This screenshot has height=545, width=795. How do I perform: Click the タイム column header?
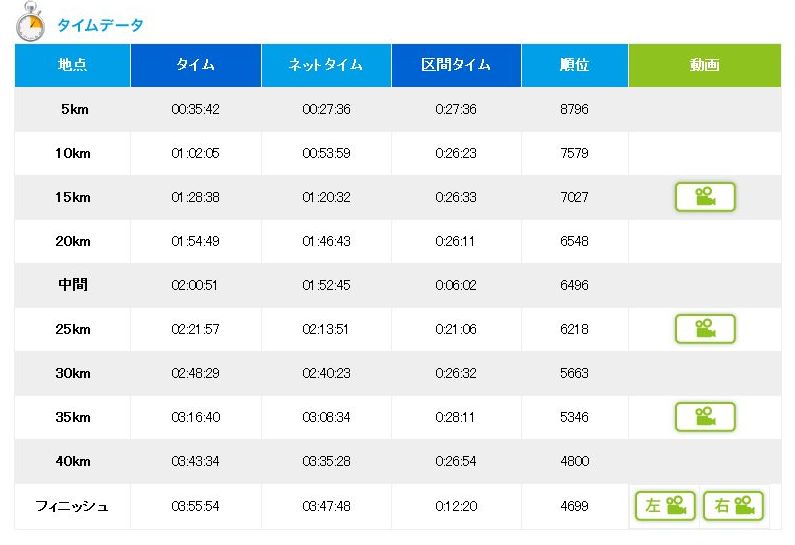point(195,66)
